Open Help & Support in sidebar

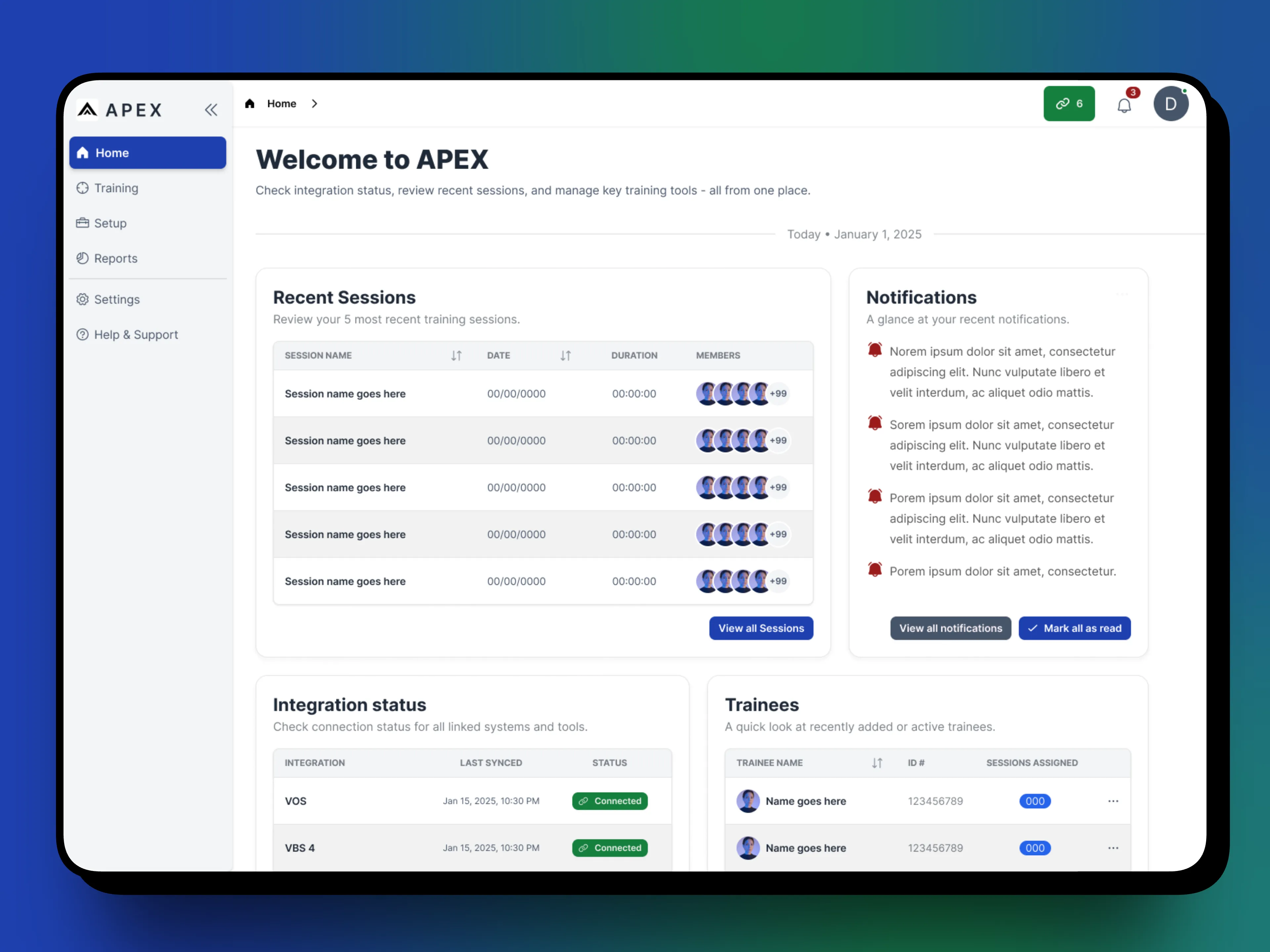click(x=148, y=335)
